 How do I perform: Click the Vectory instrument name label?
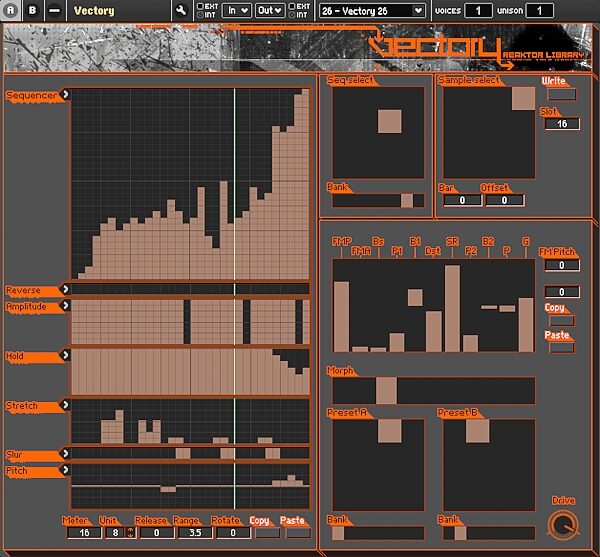click(x=94, y=11)
